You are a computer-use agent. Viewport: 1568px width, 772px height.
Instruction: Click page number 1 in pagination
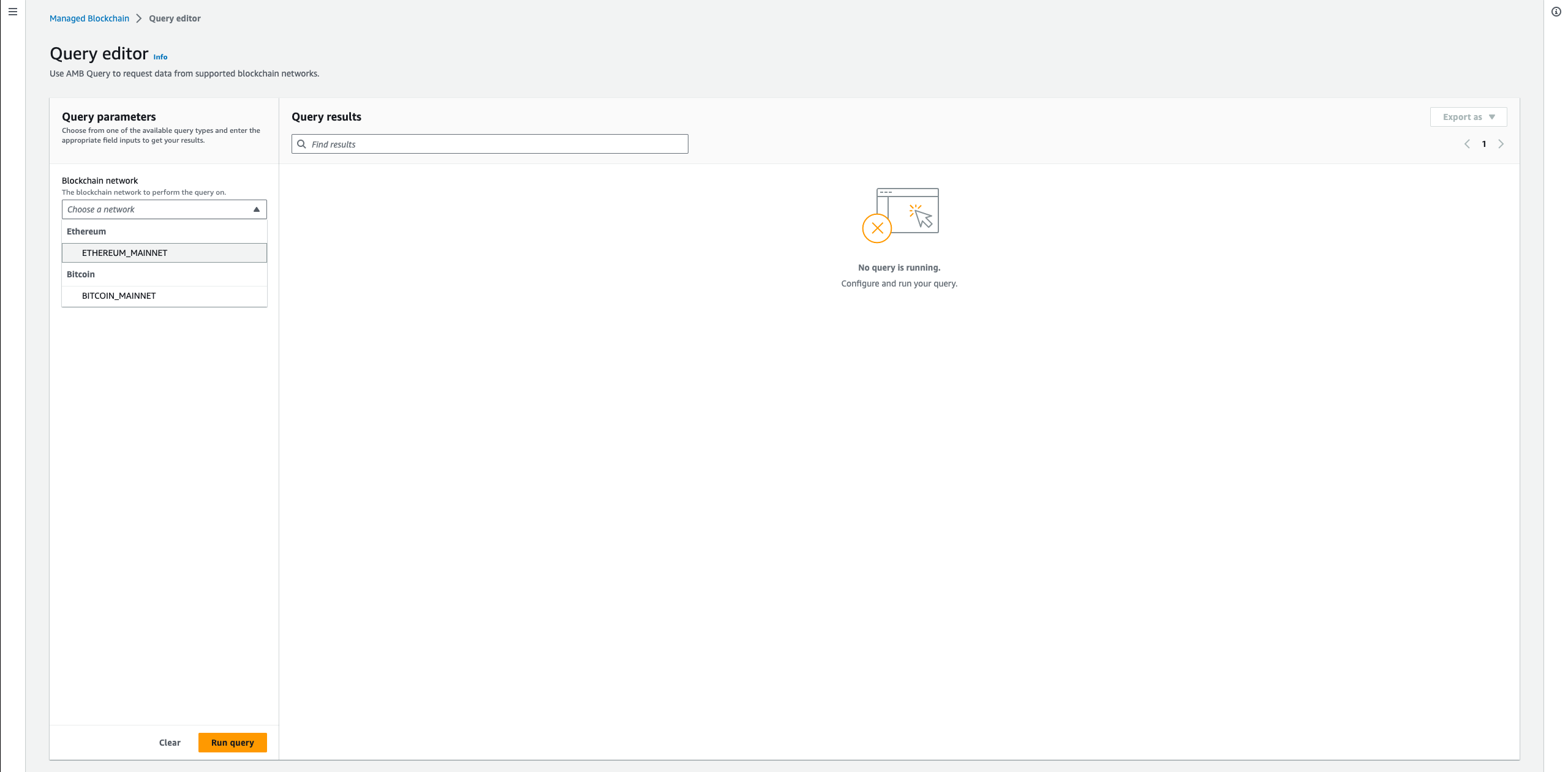[x=1484, y=144]
